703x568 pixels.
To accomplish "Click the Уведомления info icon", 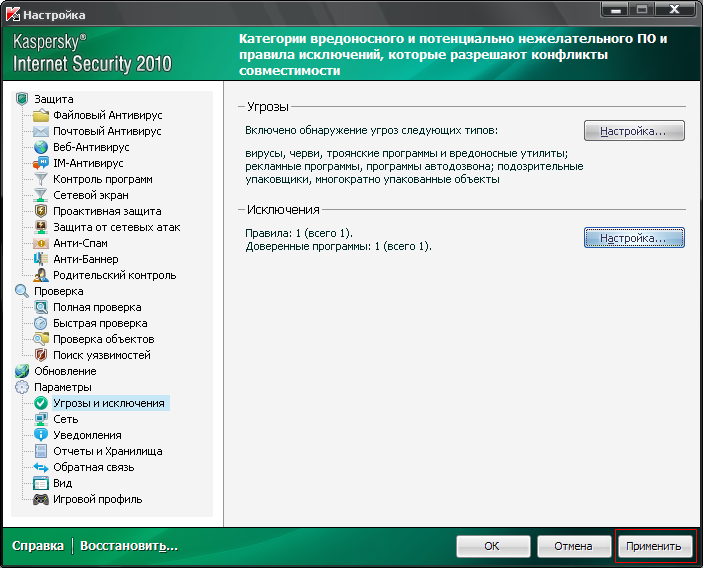I will point(41,435).
